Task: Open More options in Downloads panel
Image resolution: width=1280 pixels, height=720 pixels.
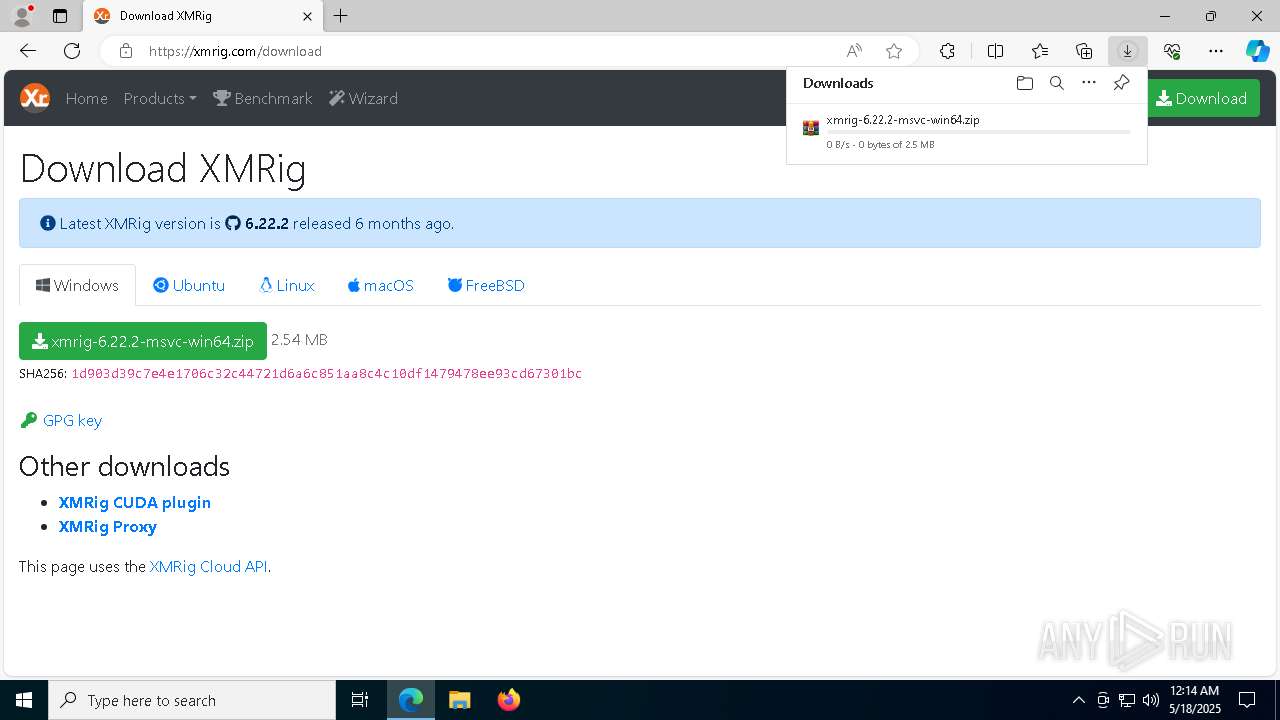Action: pos(1089,83)
